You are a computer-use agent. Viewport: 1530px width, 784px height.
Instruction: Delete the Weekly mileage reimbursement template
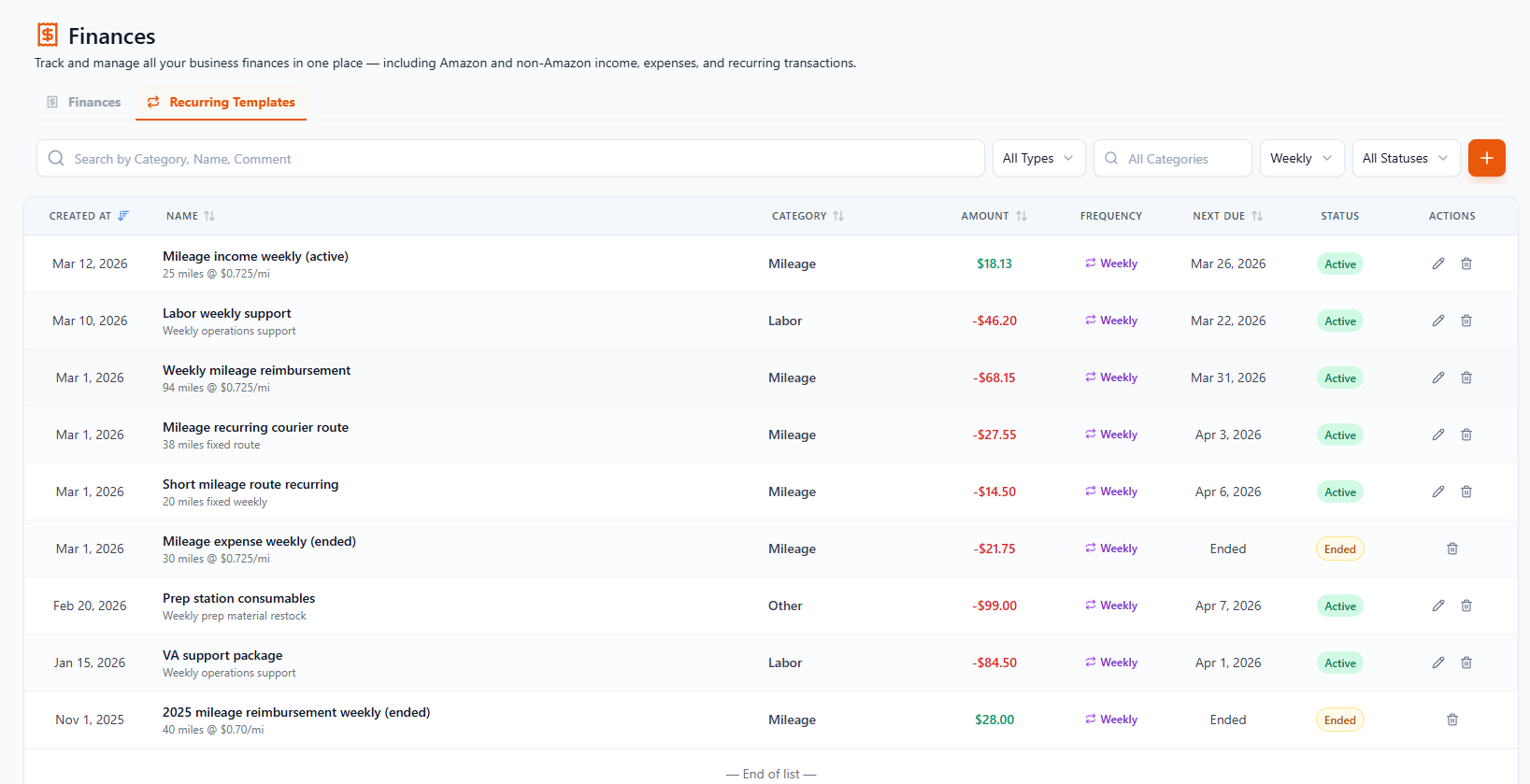click(1466, 378)
